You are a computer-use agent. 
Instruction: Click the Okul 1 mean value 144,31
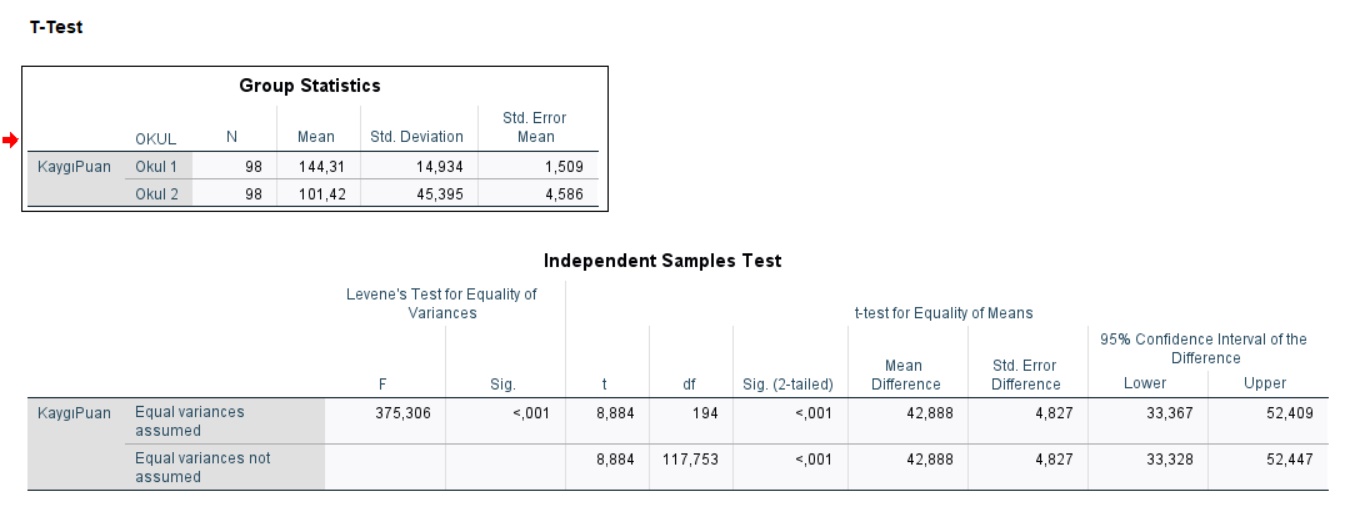[322, 167]
